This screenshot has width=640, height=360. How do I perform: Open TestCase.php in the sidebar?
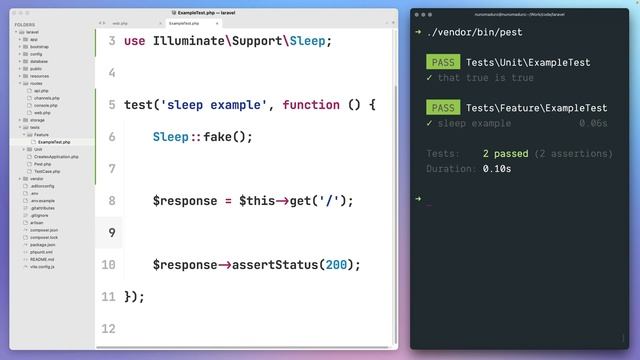tap(47, 171)
